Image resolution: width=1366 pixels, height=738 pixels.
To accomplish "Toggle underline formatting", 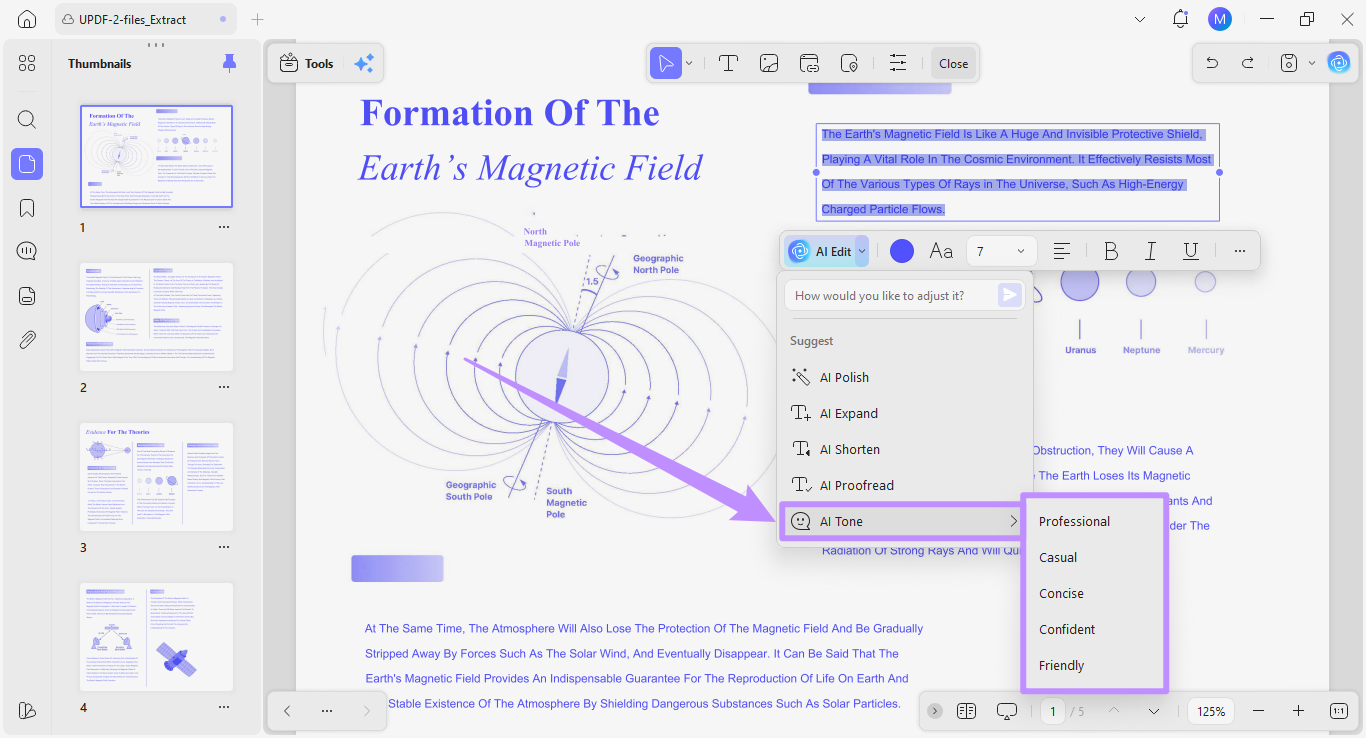I will (x=1190, y=251).
